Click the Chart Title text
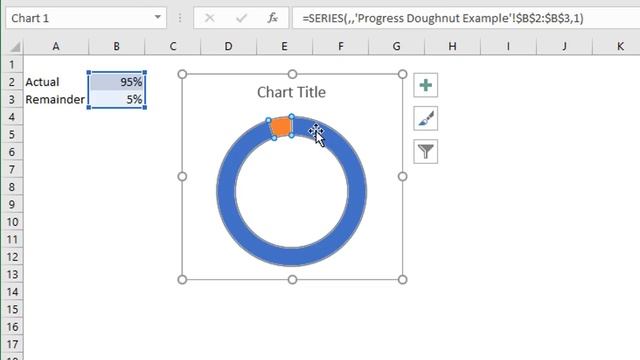Image resolution: width=640 pixels, height=360 pixels. (x=291, y=92)
